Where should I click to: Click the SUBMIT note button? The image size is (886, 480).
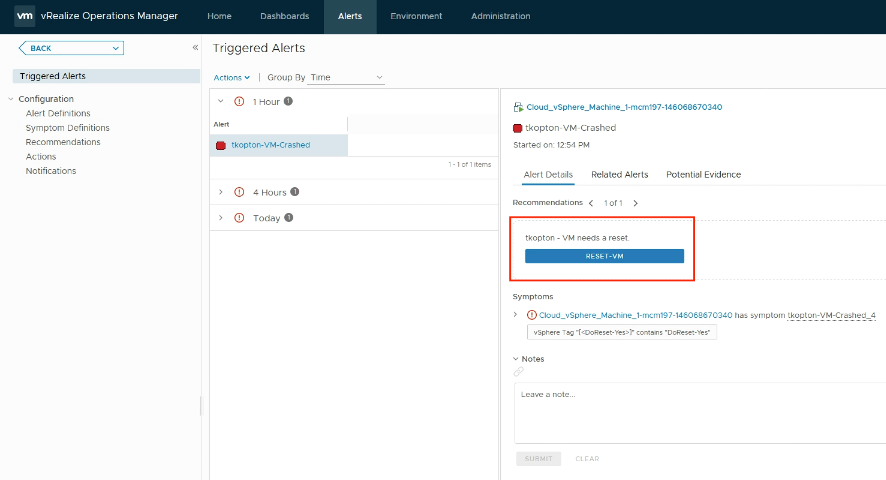[538, 459]
